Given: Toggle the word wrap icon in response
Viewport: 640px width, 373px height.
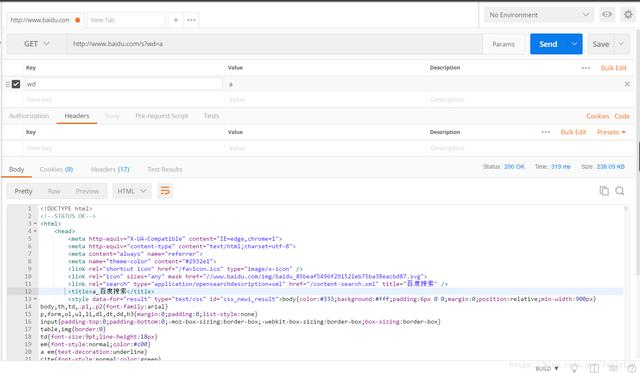Looking at the screenshot, I should [x=165, y=191].
